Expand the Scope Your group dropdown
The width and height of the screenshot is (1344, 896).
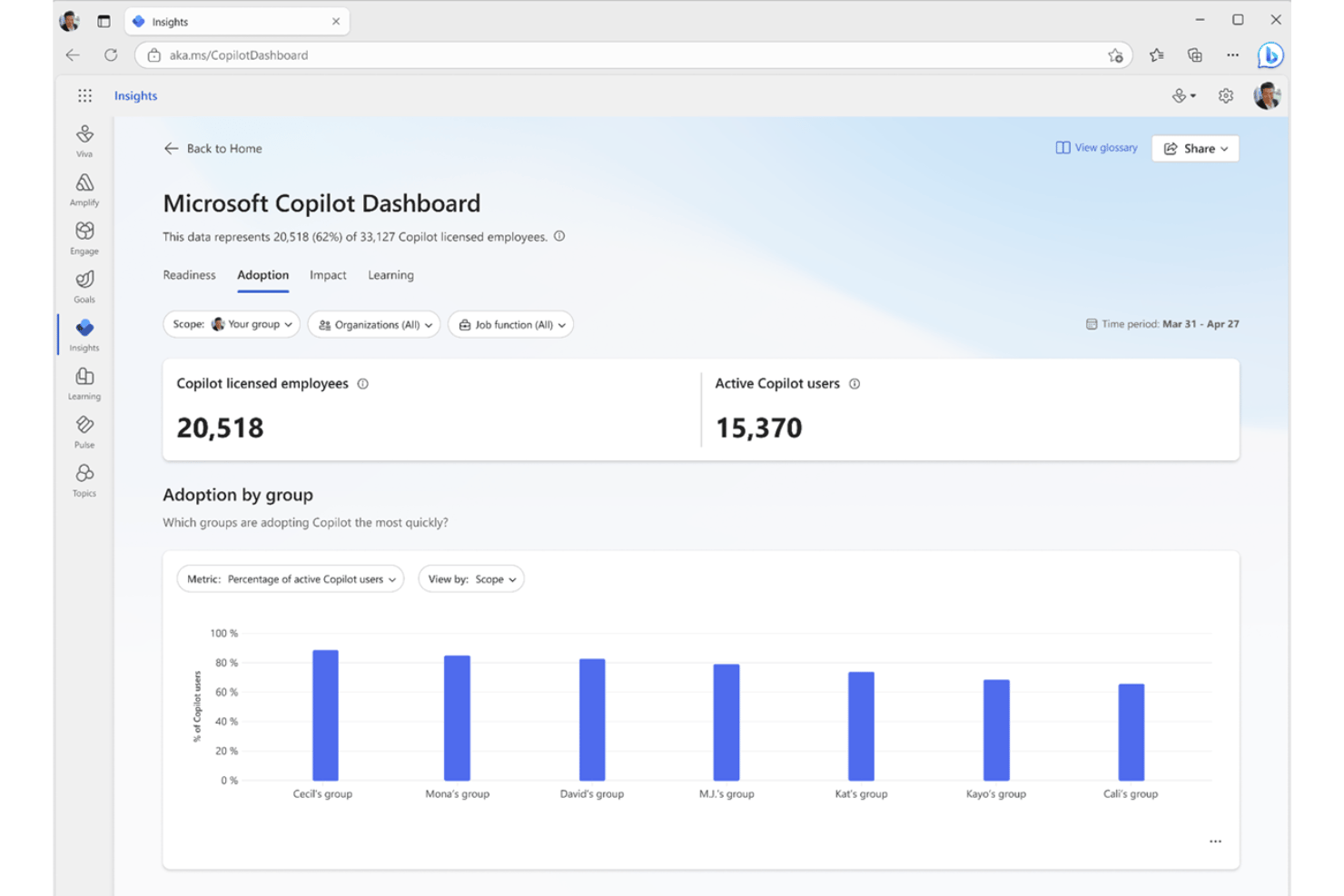[232, 324]
